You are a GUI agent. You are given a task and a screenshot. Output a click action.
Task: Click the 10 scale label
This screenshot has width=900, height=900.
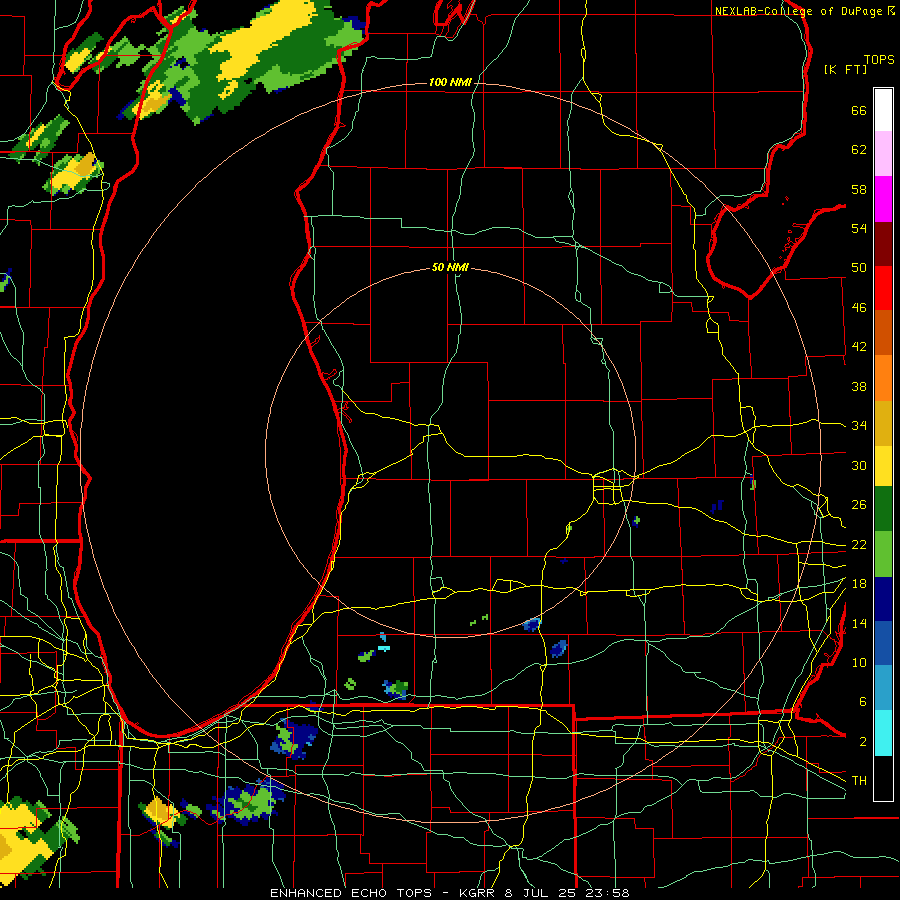pos(859,662)
